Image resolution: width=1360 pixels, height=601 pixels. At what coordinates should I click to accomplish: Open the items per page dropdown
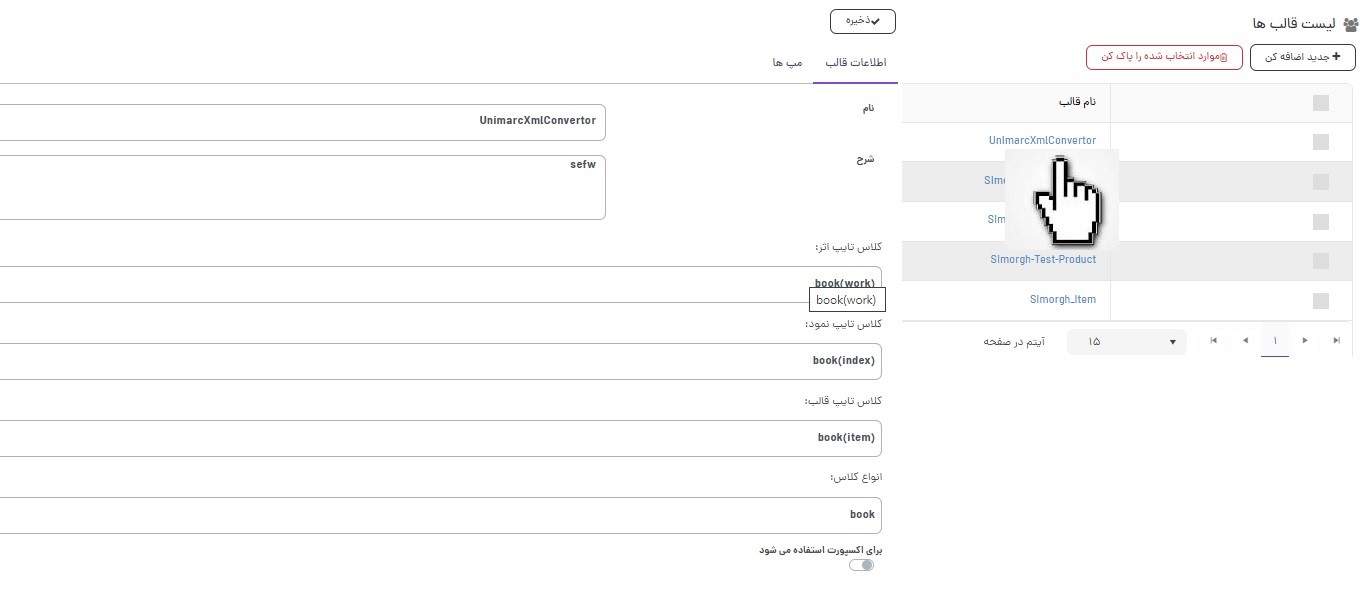tap(1126, 342)
